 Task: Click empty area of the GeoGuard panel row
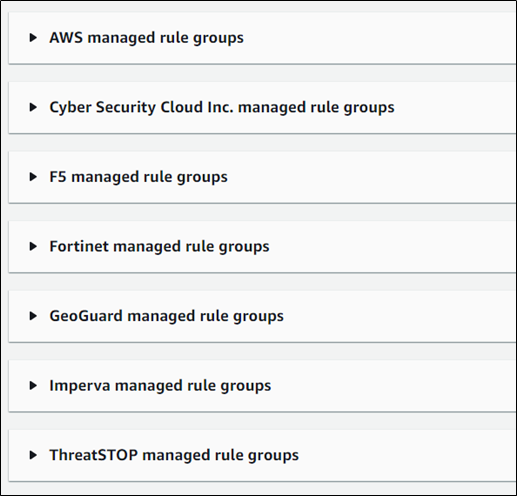tap(400, 316)
